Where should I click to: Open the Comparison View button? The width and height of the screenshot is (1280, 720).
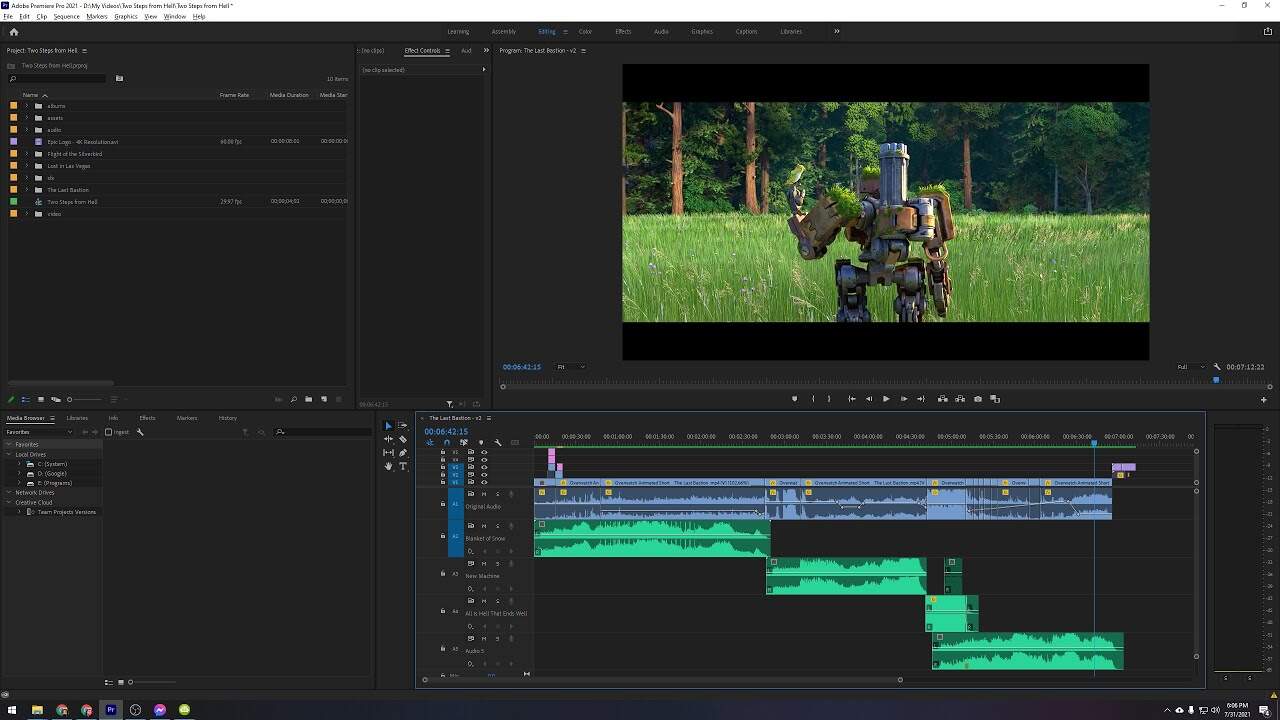(x=995, y=399)
